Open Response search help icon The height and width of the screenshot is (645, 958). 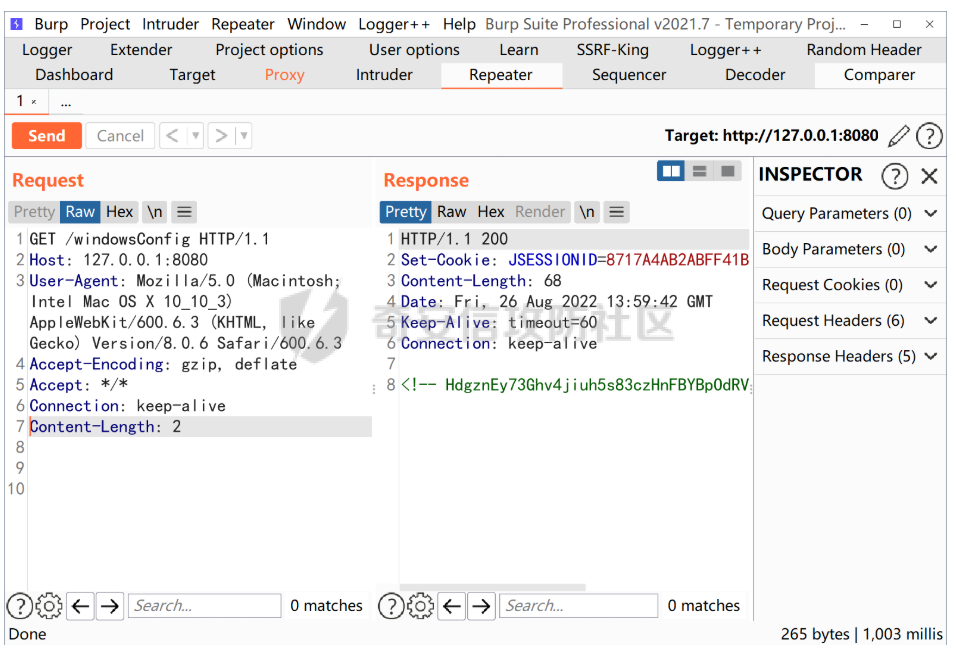(x=391, y=606)
